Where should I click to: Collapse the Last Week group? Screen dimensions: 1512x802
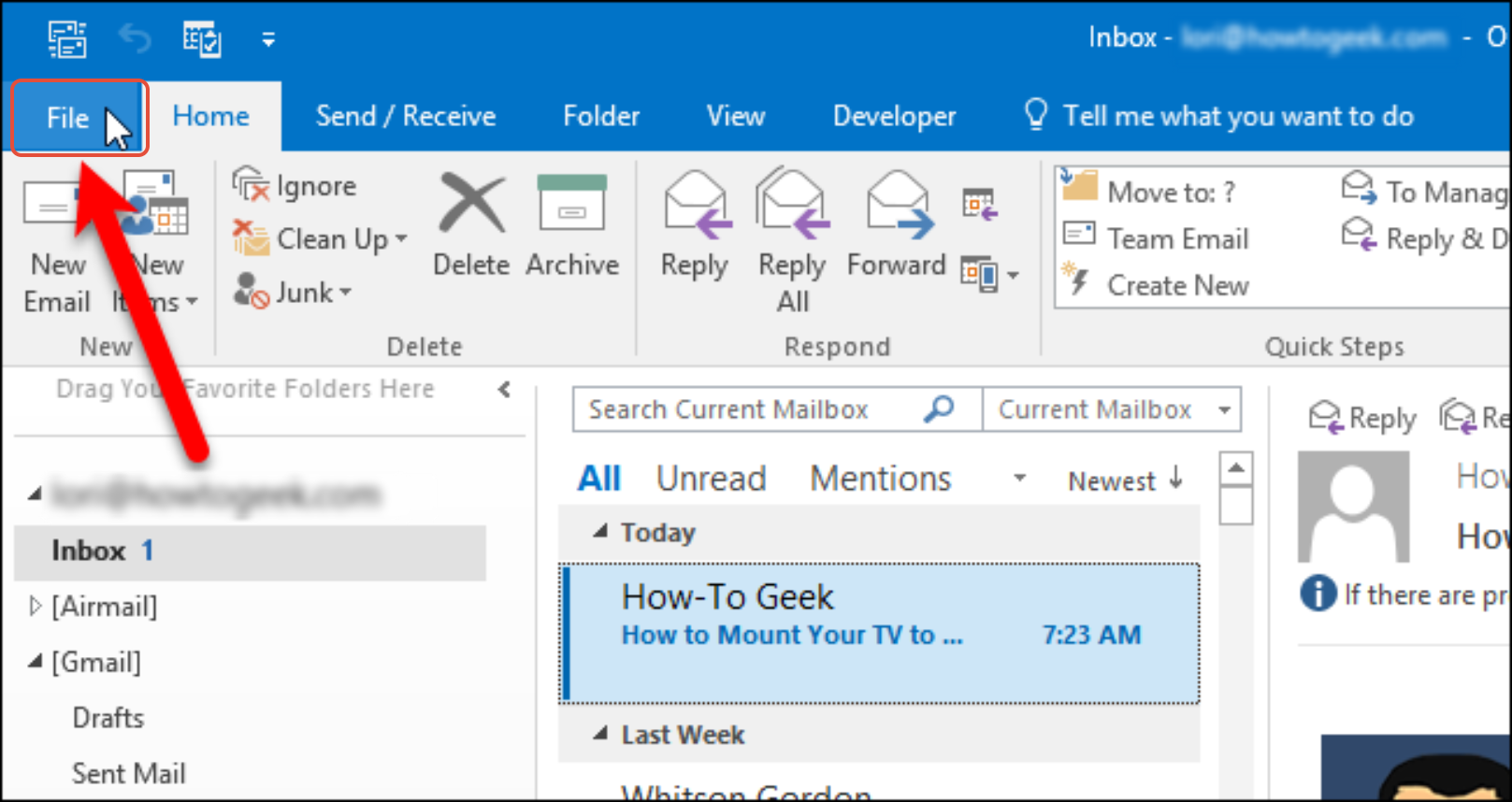click(x=600, y=734)
